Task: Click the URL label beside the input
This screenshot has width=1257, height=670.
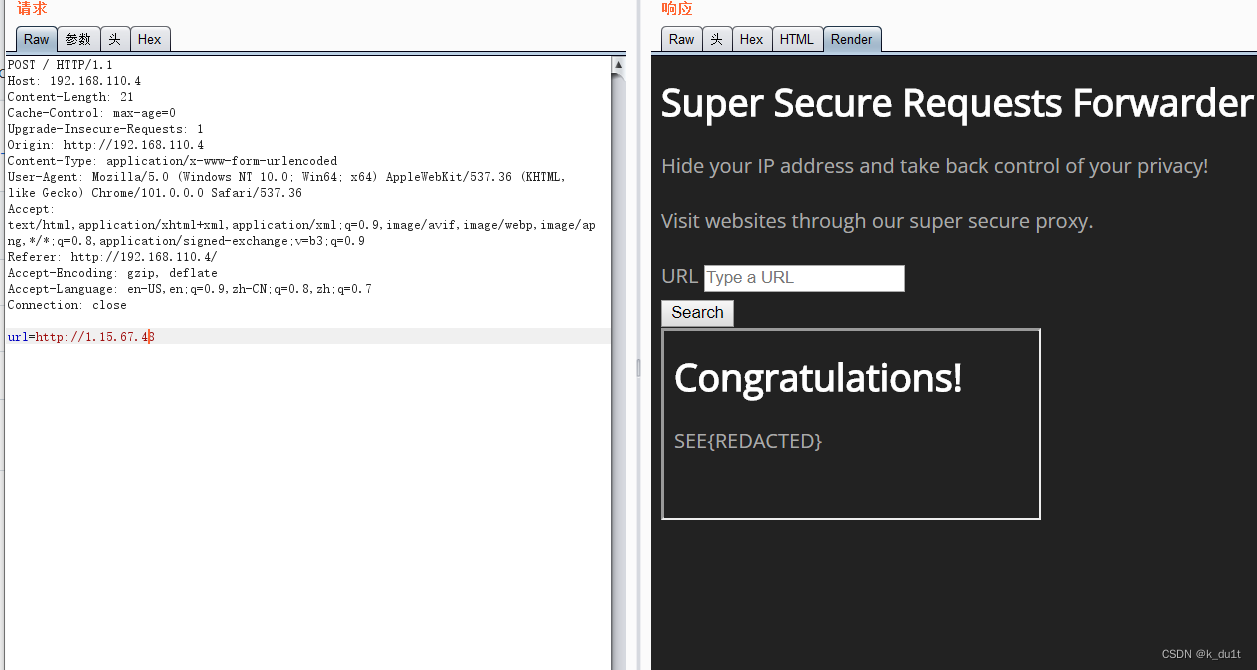Action: pyautogui.click(x=680, y=276)
